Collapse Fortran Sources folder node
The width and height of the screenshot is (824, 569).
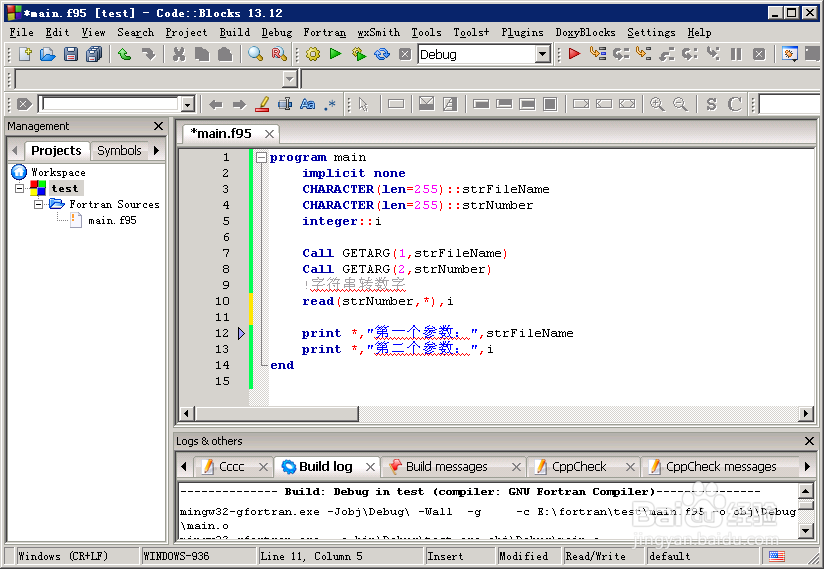[39, 204]
